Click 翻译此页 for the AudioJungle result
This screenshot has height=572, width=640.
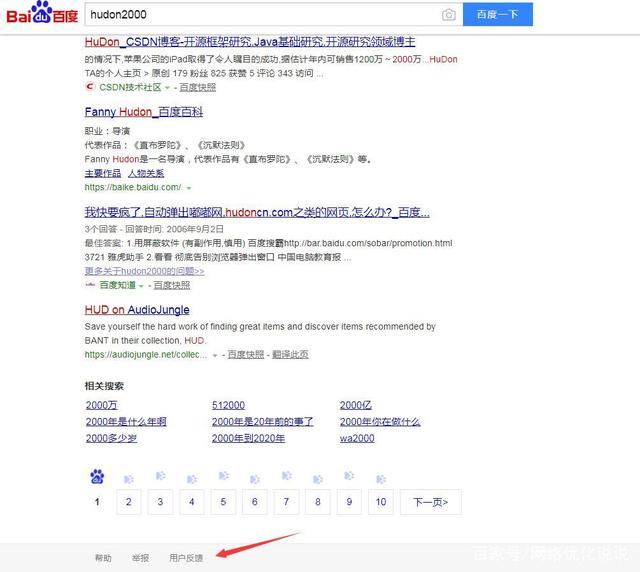click(290, 354)
